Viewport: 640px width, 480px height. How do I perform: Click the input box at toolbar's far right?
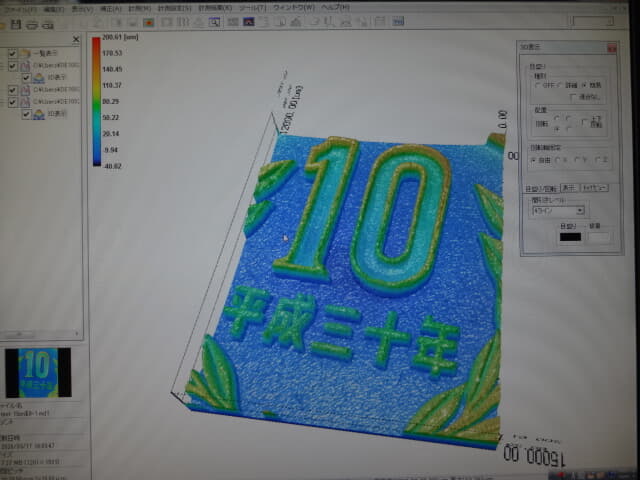592,21
